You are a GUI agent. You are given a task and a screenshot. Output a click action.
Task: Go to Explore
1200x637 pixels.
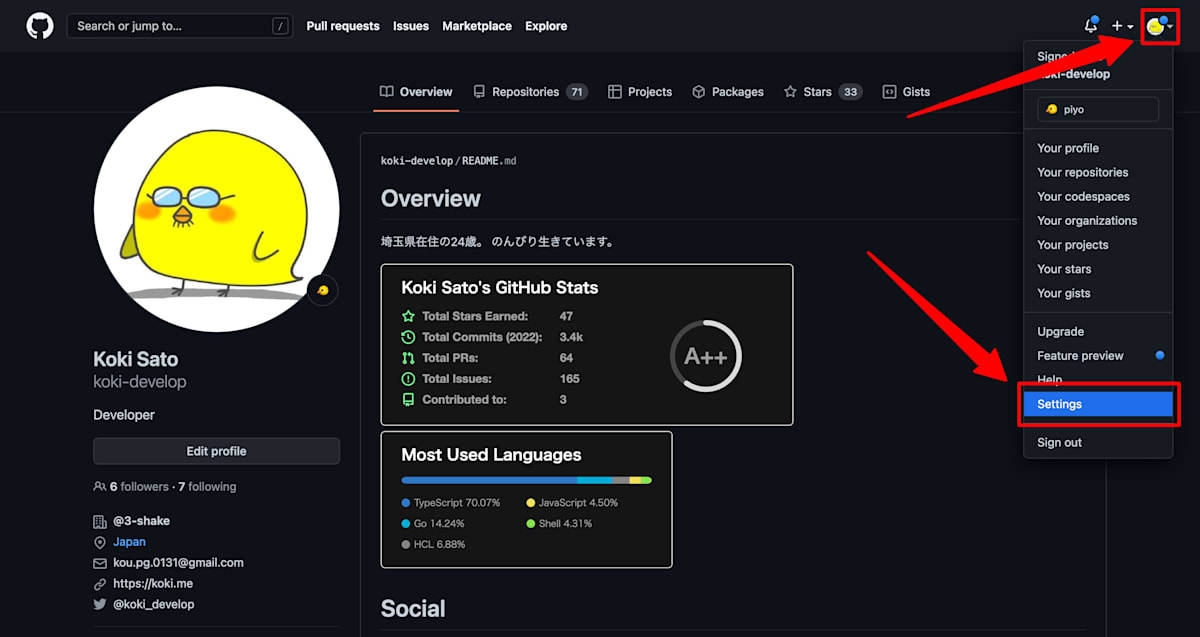tap(546, 26)
